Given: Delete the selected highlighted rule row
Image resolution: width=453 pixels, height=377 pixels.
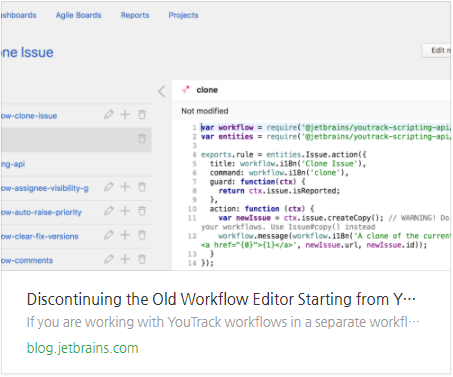Looking at the screenshot, I should pyautogui.click(x=142, y=139).
